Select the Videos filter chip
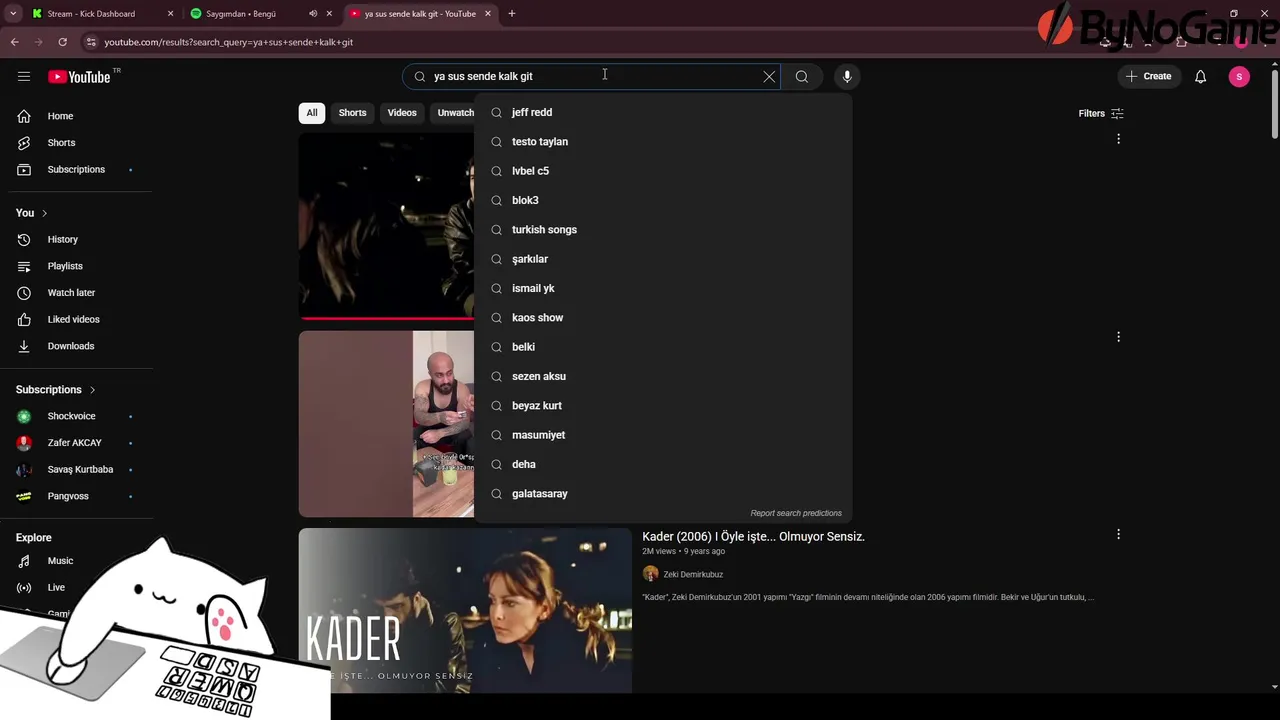The height and width of the screenshot is (720, 1280). tap(402, 113)
